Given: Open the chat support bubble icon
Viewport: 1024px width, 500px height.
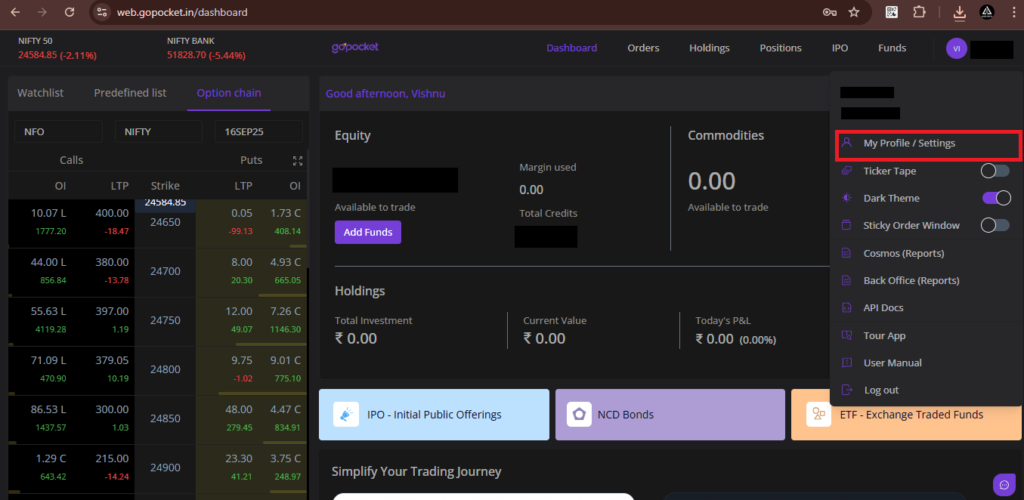Looking at the screenshot, I should pos(1003,485).
